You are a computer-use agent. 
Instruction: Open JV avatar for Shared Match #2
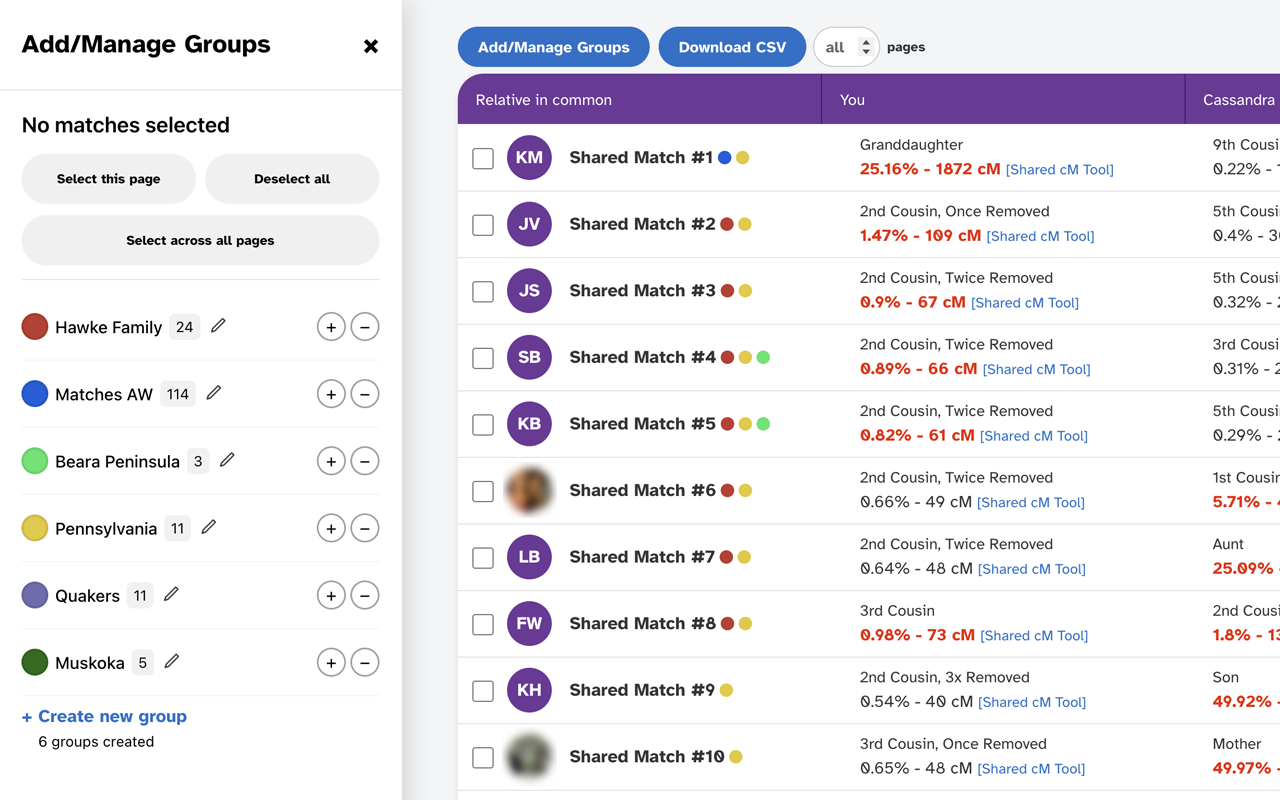click(x=529, y=224)
